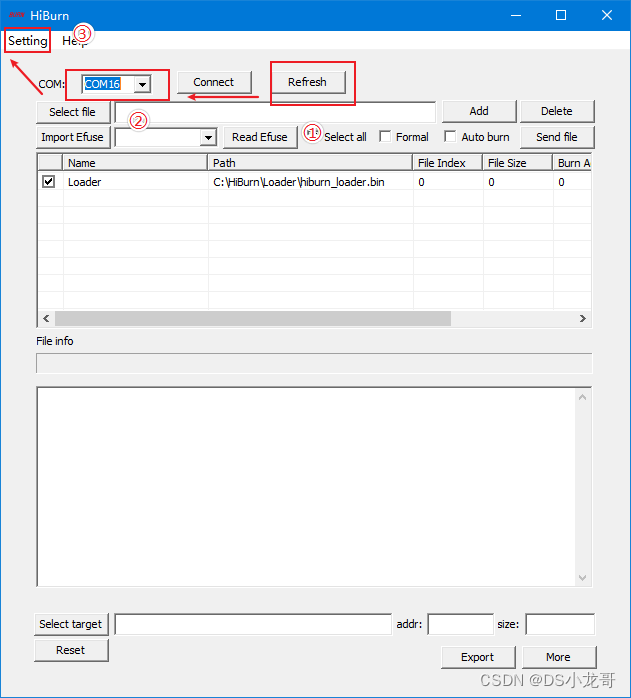Open the Setting menu
The image size is (631, 698).
point(28,41)
